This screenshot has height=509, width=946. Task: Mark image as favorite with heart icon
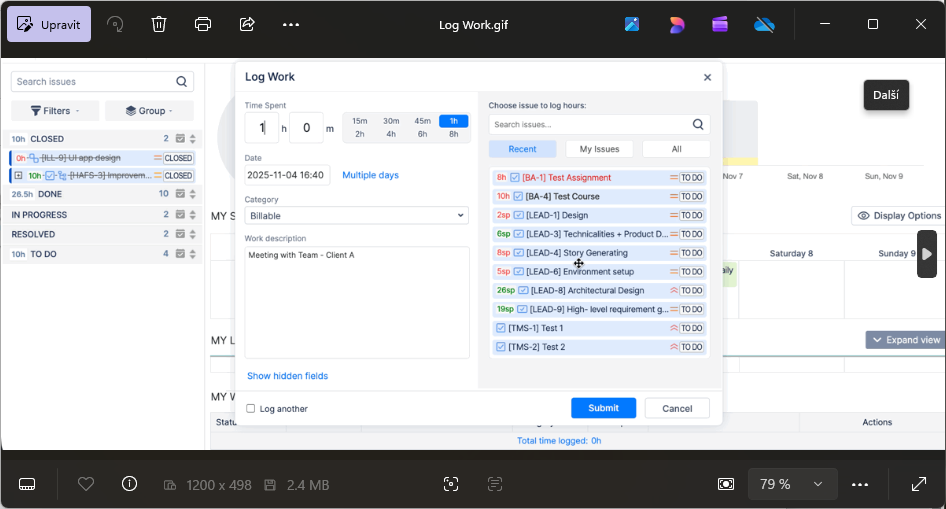click(86, 484)
